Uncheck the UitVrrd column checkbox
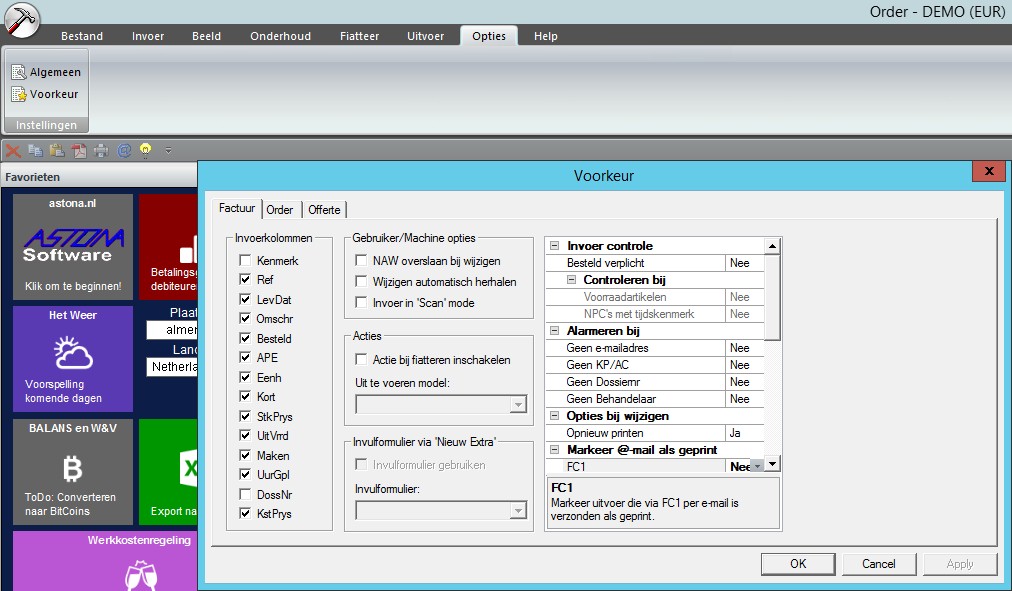The image size is (1012, 591). pyautogui.click(x=245, y=436)
